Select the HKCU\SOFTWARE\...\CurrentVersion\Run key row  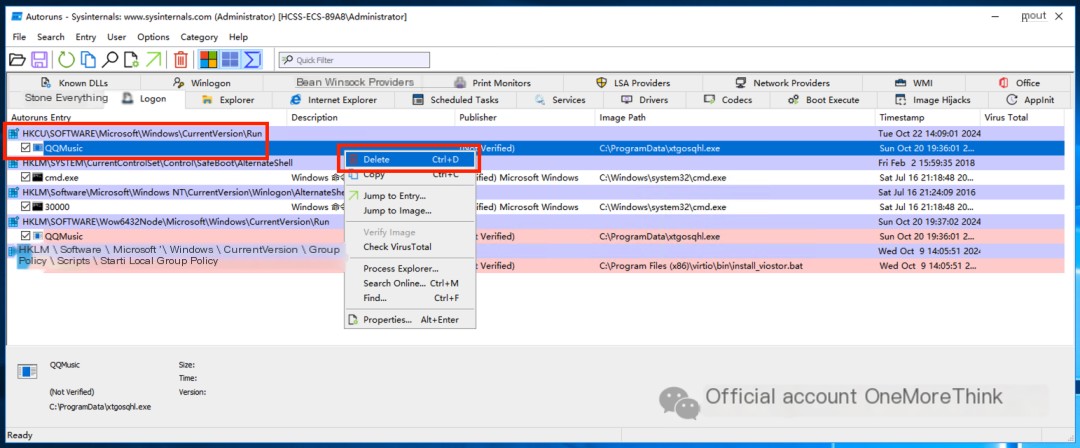[x=536, y=133]
